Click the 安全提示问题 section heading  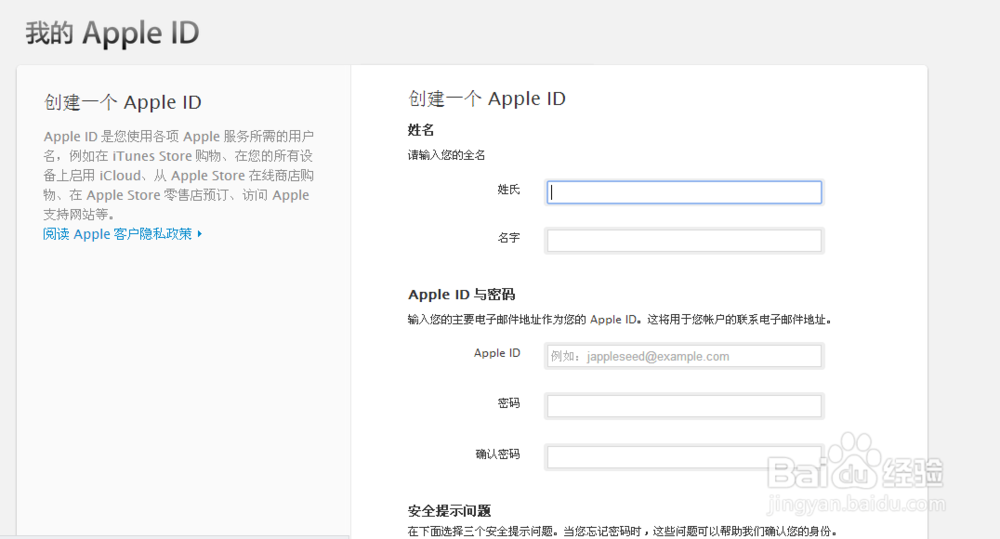point(449,510)
